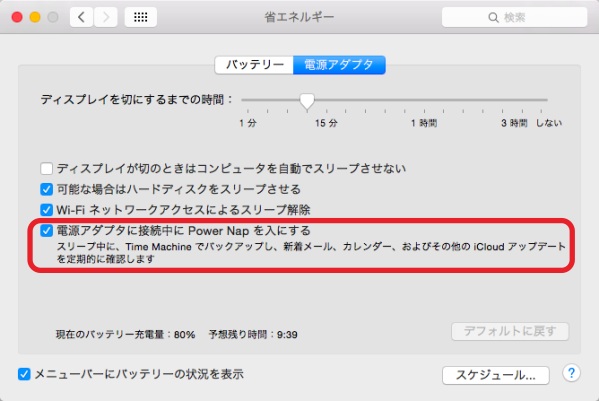The image size is (599, 401).
Task: Click the yellow minimize window button
Action: click(x=35, y=17)
